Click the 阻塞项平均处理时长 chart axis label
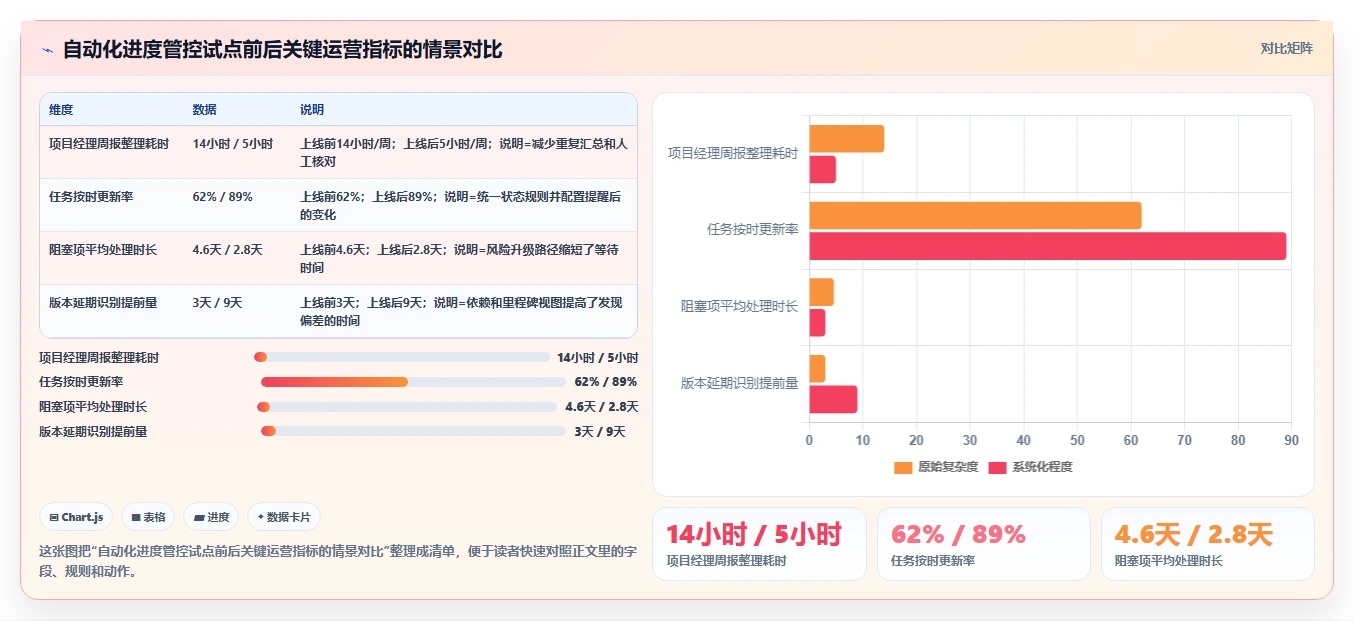1354x621 pixels. pyautogui.click(x=740, y=306)
